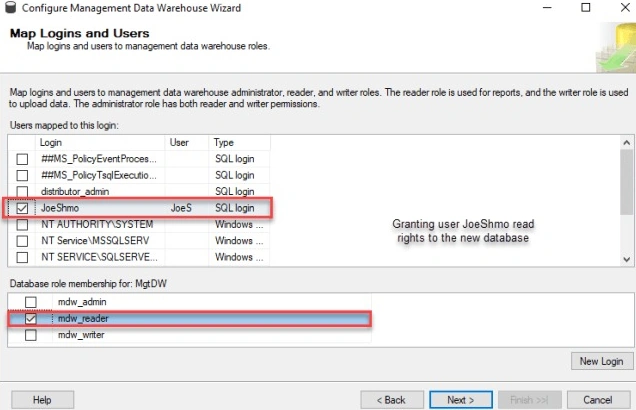Uncheck the mdw_reader role
Image resolution: width=636 pixels, height=410 pixels.
click(31, 319)
